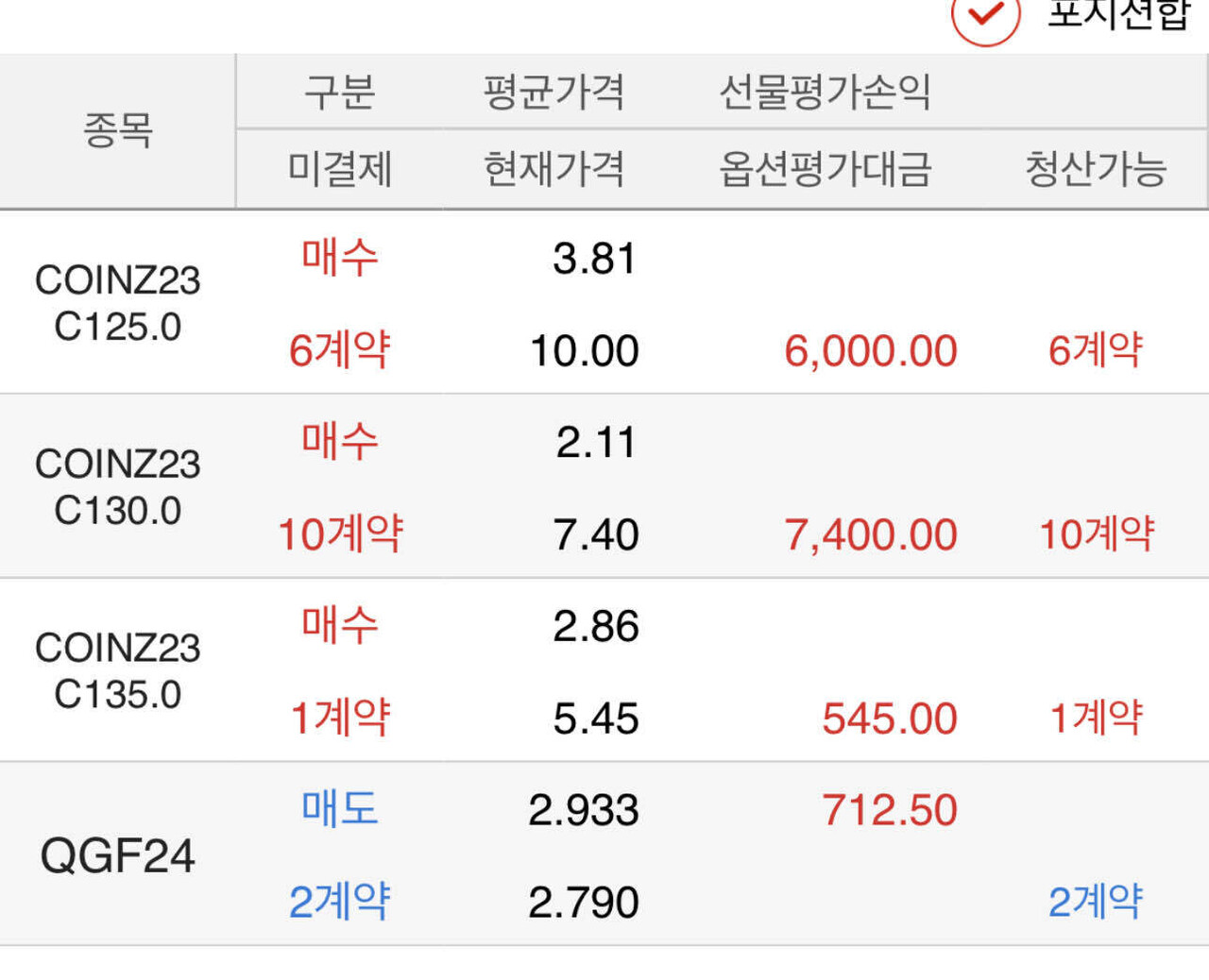Click 6계약 under the 미결제 column
Image resolution: width=1209 pixels, height=980 pixels.
click(x=340, y=349)
